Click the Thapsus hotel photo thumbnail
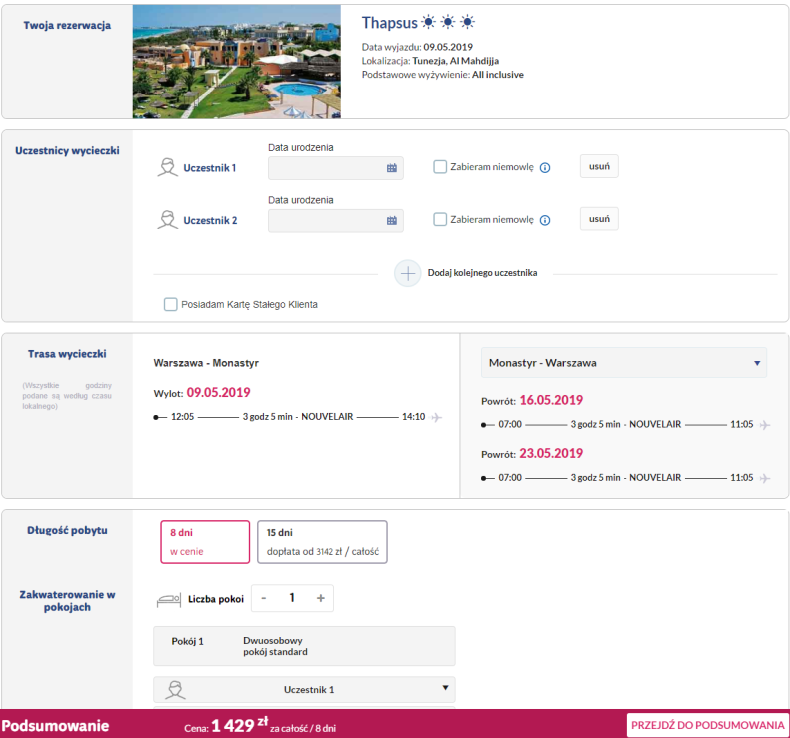790x738 pixels. 237,62
